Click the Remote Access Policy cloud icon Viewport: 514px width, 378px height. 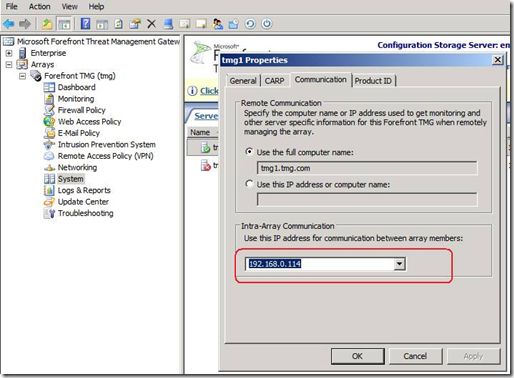49,156
